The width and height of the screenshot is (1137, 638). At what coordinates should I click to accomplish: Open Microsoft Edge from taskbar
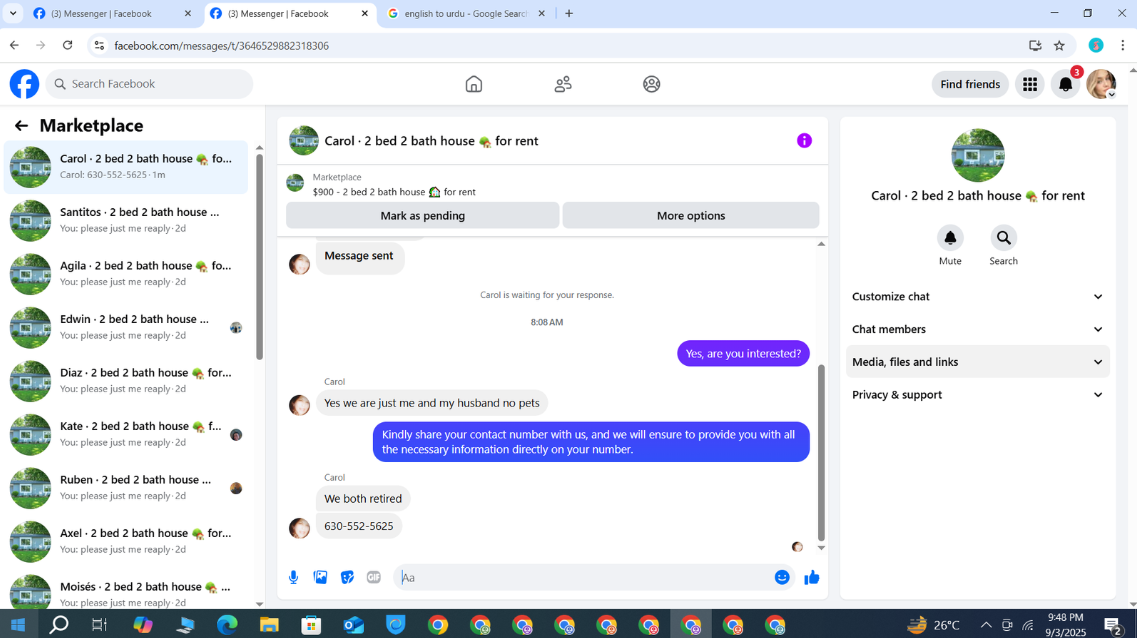pos(227,624)
